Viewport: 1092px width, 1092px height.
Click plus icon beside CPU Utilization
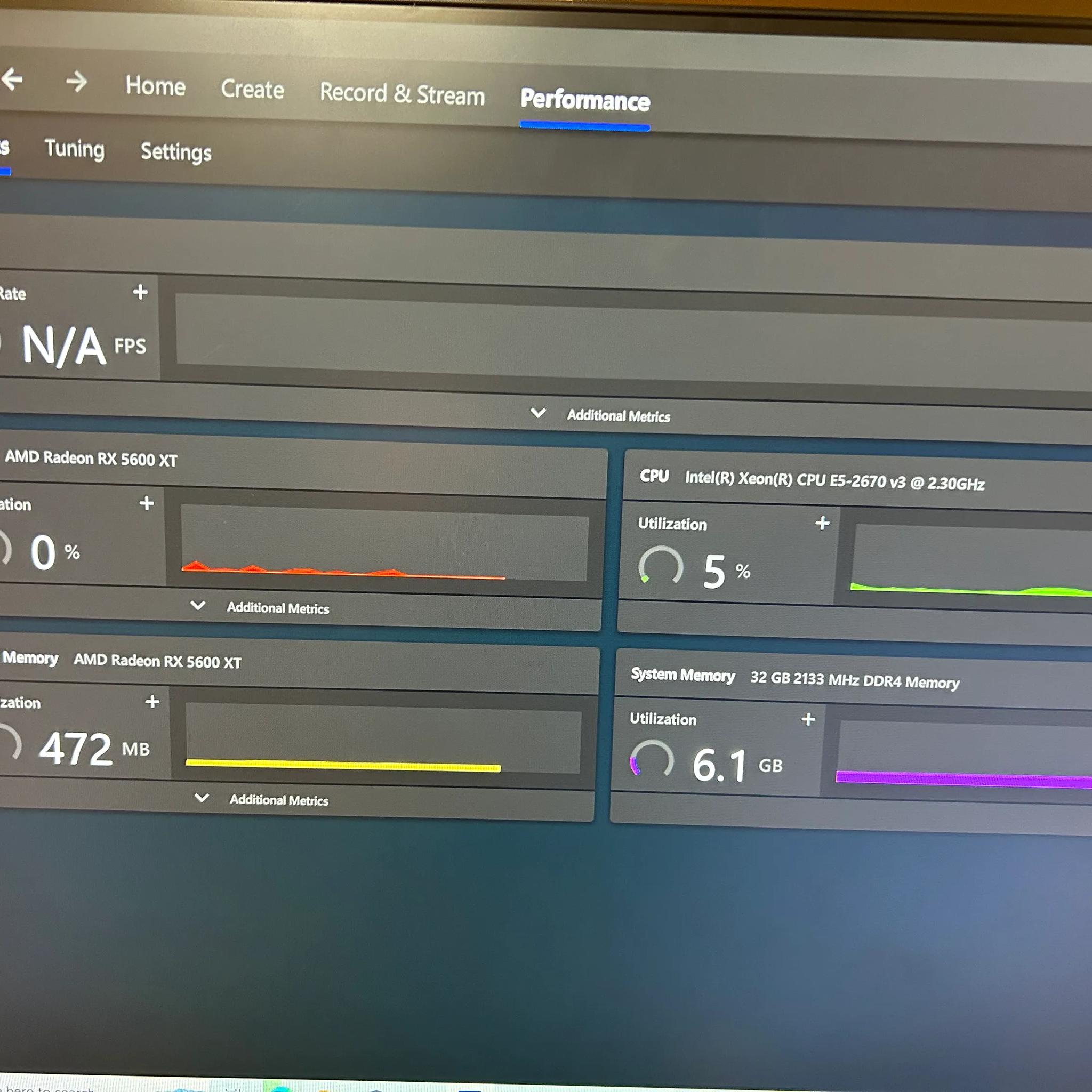point(822,523)
